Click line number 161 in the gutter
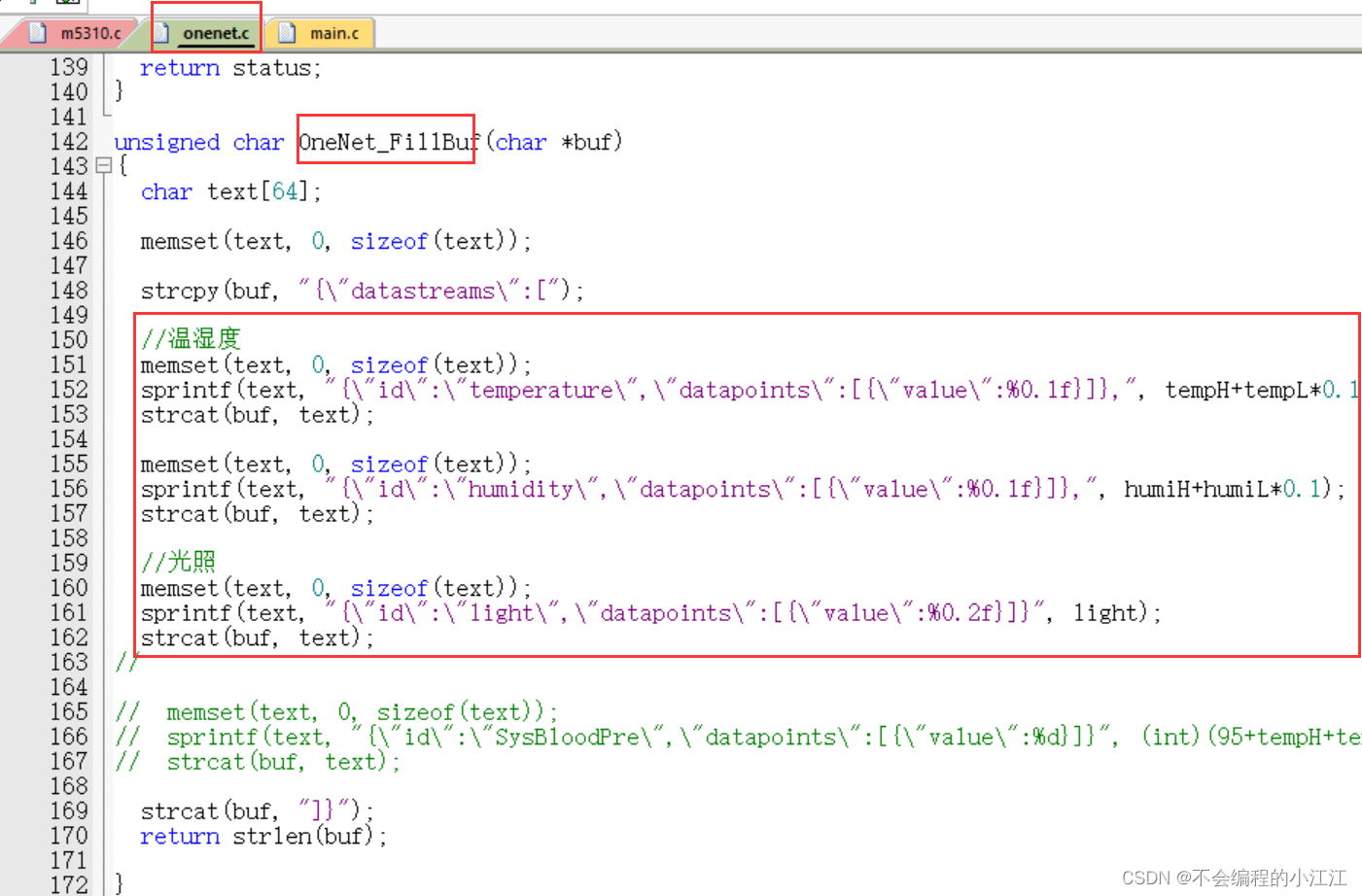This screenshot has height=896, width=1362. click(69, 613)
